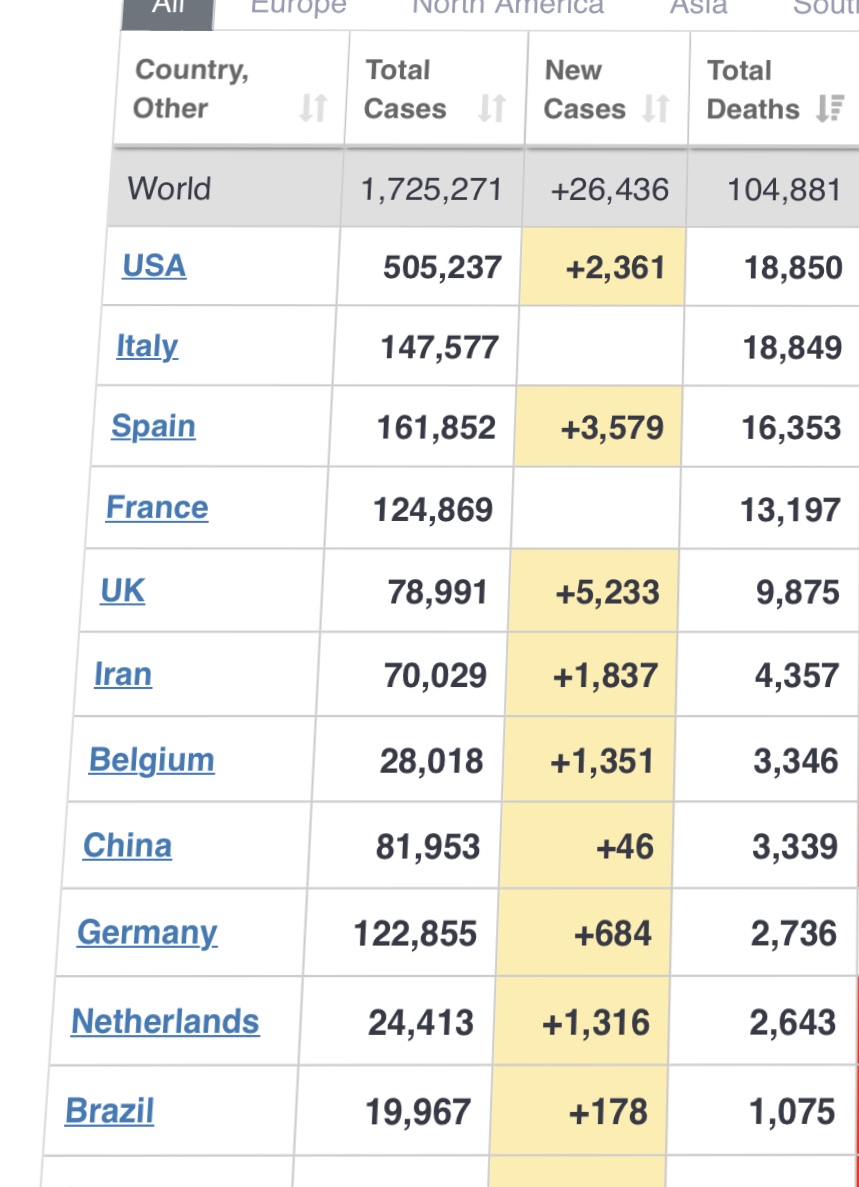859x1187 pixels.
Task: Open the Brazil country link
Action: [110, 1111]
